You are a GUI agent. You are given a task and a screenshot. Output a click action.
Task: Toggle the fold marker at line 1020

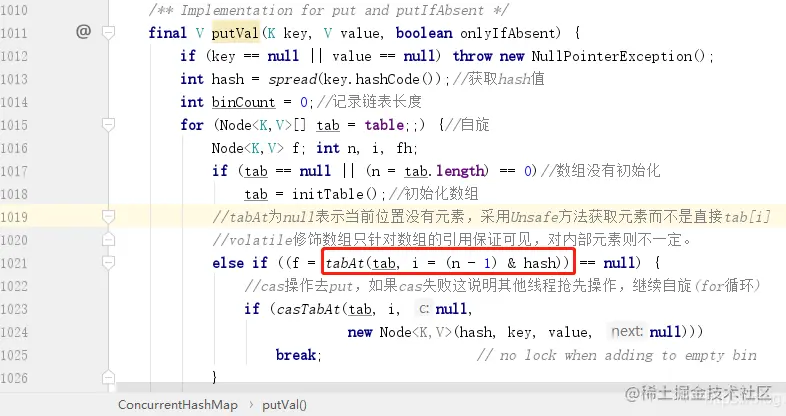tap(108, 240)
